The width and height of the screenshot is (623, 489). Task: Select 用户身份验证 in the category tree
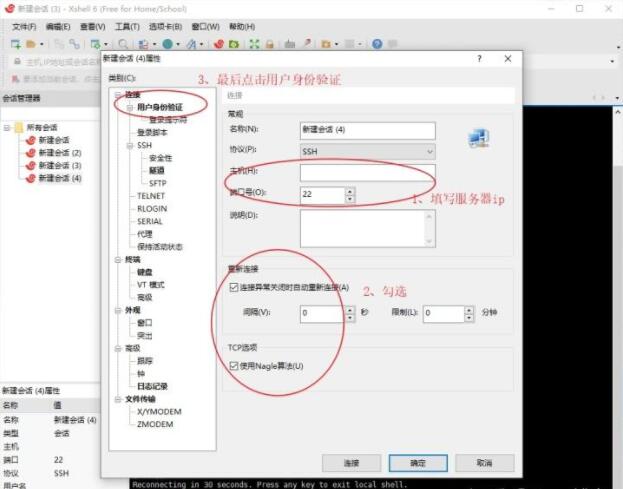pos(160,107)
